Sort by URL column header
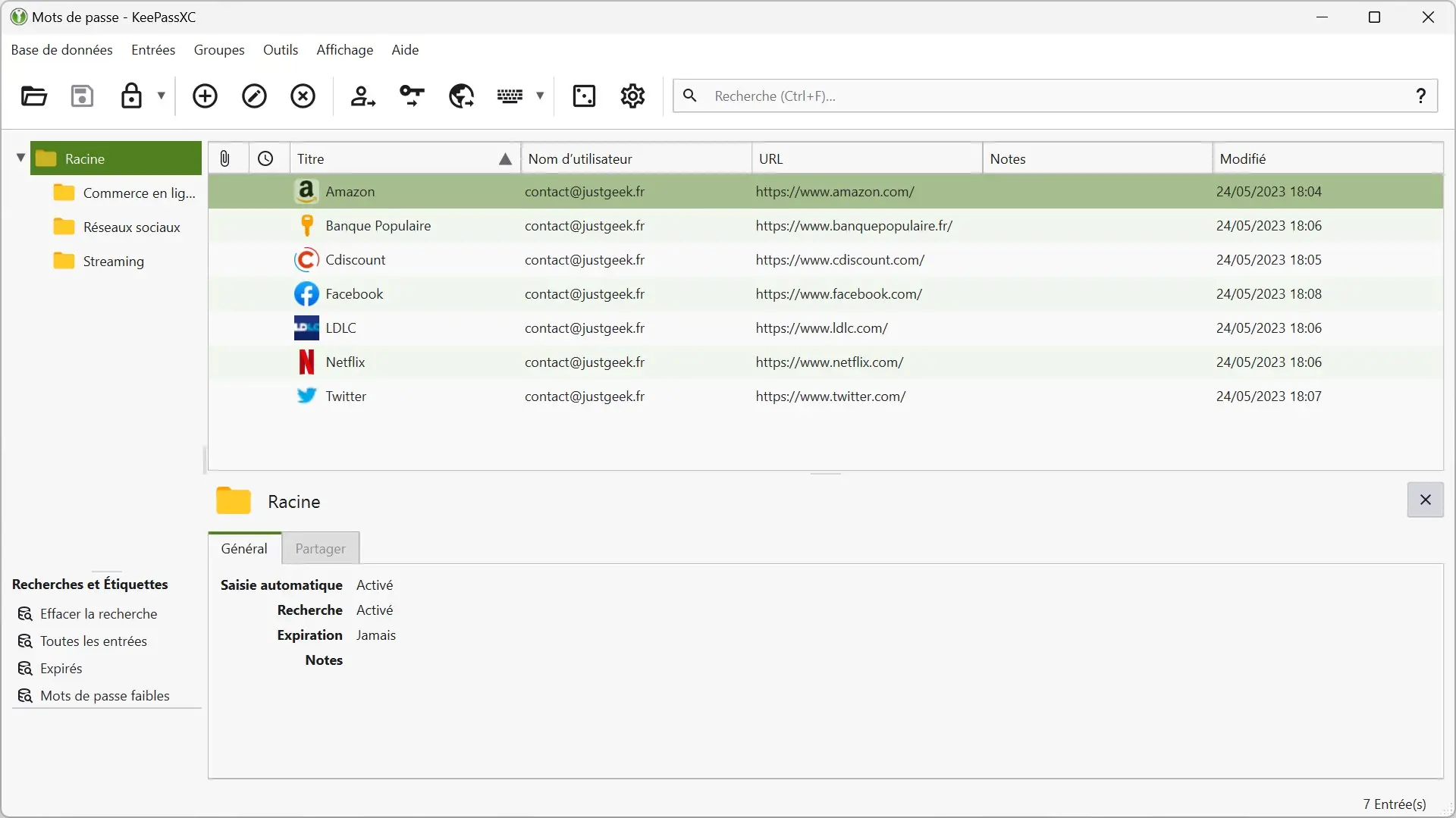Screen dimensions: 1456x818 click(x=867, y=158)
